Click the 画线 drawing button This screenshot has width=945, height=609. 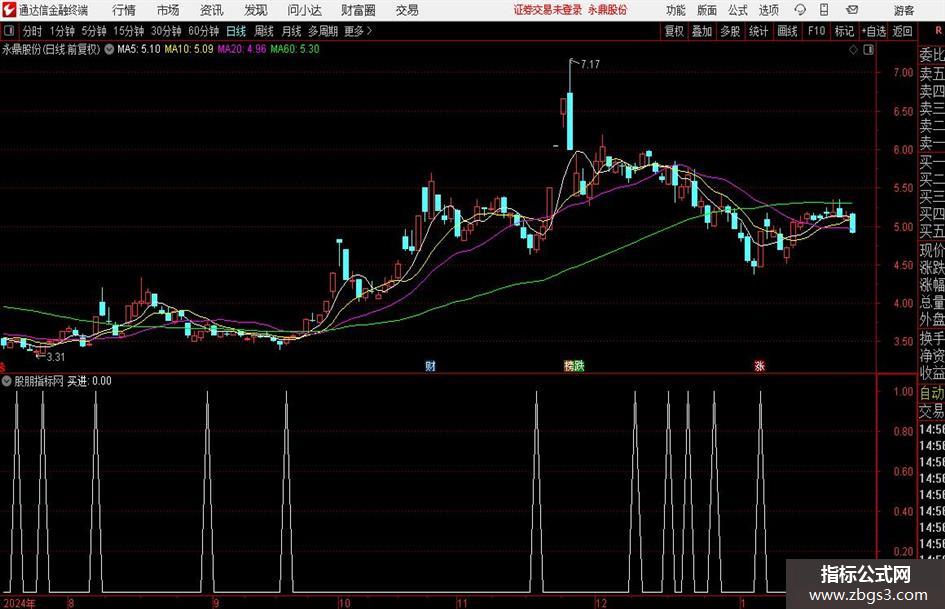(x=788, y=31)
